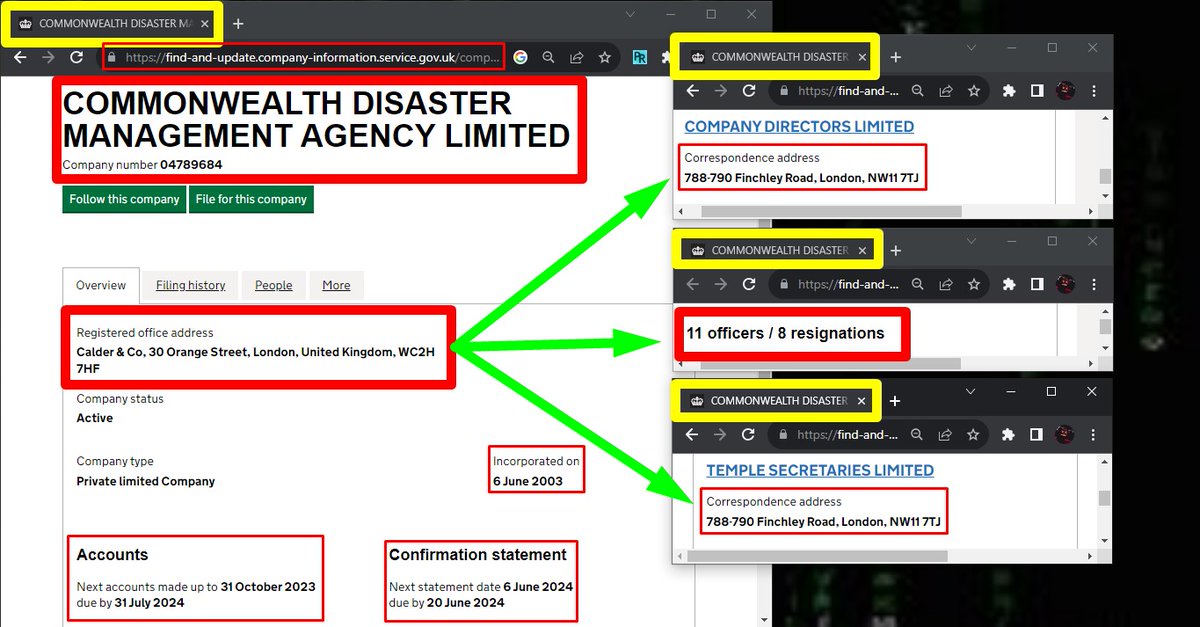
Task: Switch to the Filing history tab
Action: pos(190,285)
